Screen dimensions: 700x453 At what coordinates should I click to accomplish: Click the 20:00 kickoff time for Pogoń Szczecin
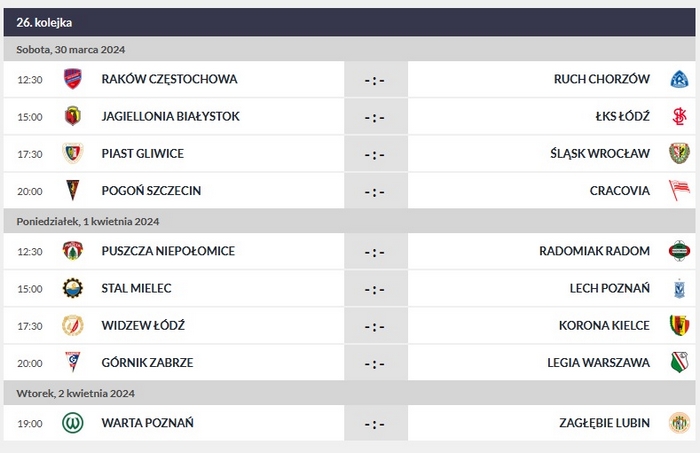tap(30, 190)
